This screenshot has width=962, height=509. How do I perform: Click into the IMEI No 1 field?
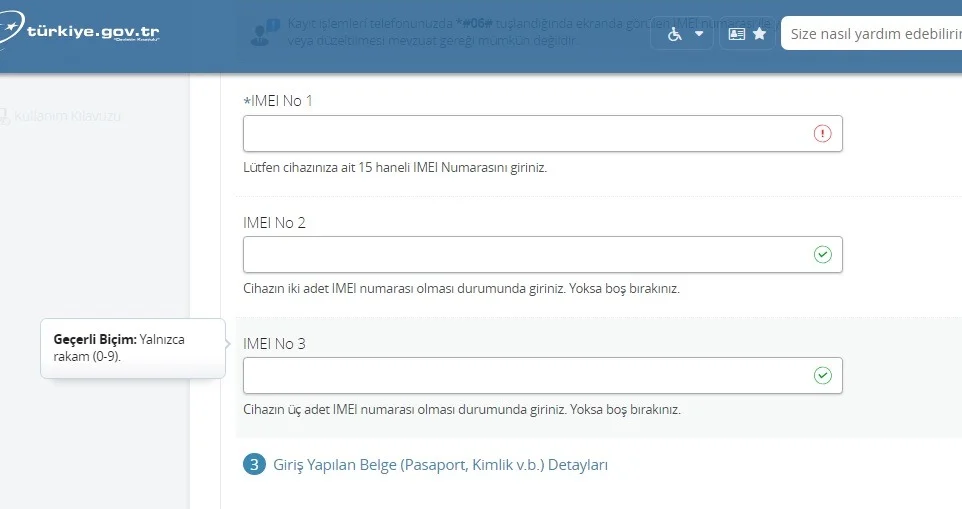click(525, 134)
